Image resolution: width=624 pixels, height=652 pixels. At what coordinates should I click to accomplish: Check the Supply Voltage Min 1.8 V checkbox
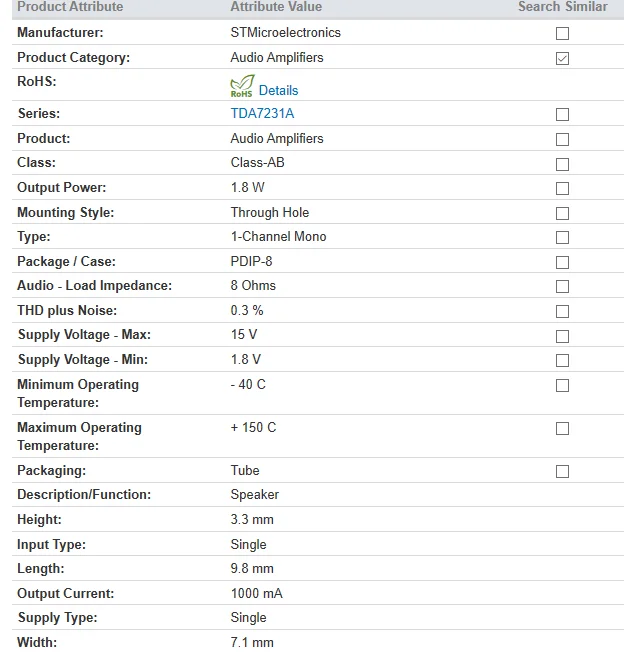click(562, 360)
